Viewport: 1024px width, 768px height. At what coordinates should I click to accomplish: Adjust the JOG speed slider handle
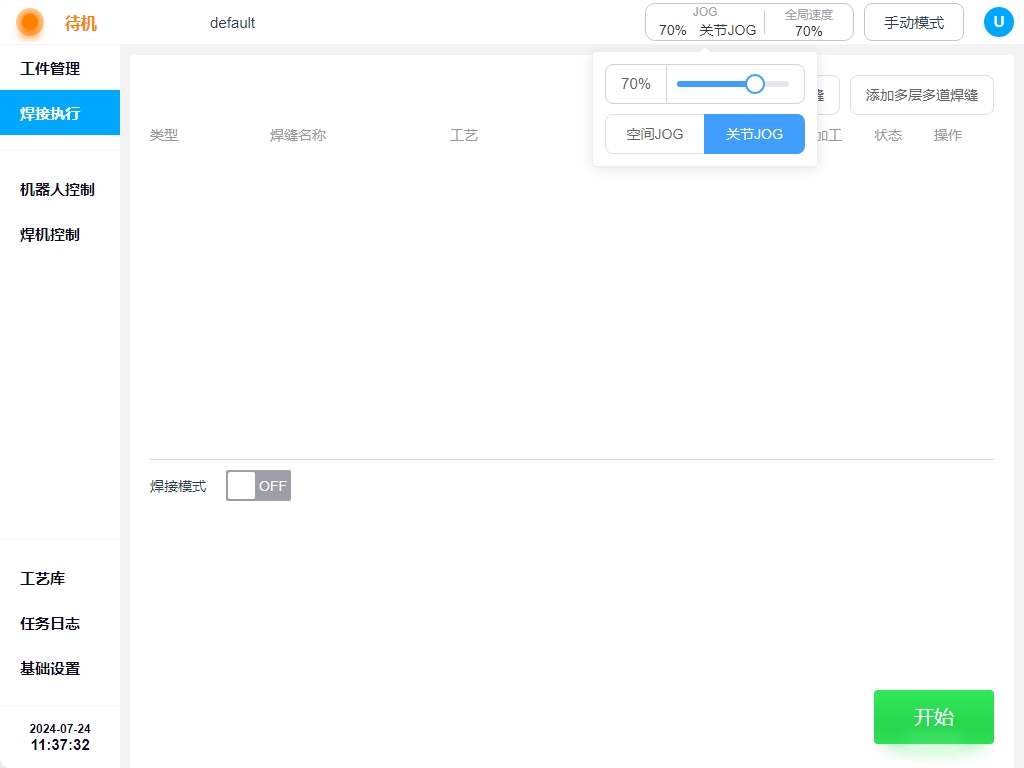pos(755,84)
